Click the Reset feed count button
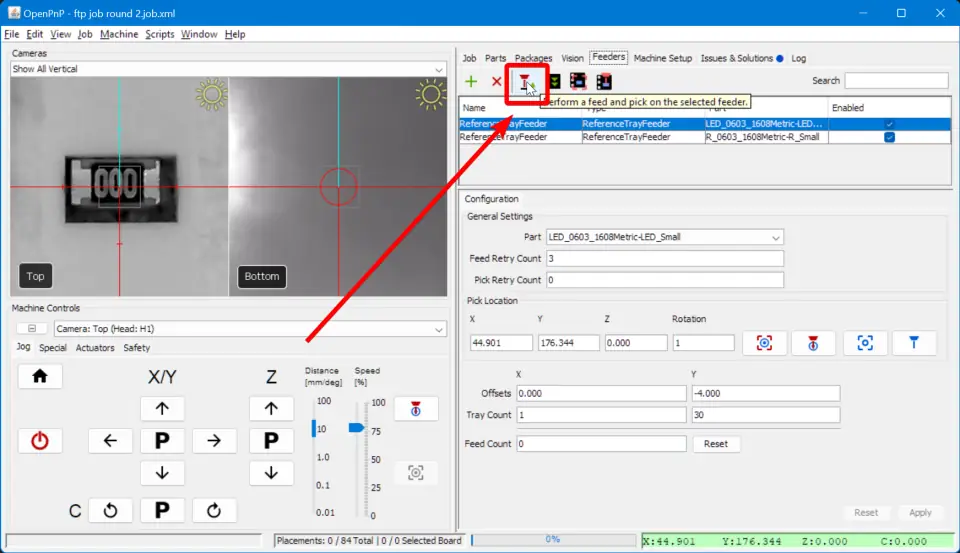This screenshot has height=553, width=960. click(715, 444)
